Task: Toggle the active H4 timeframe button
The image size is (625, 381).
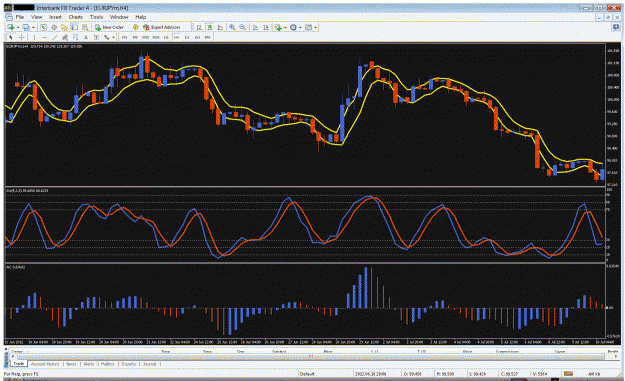Action: click(x=176, y=37)
